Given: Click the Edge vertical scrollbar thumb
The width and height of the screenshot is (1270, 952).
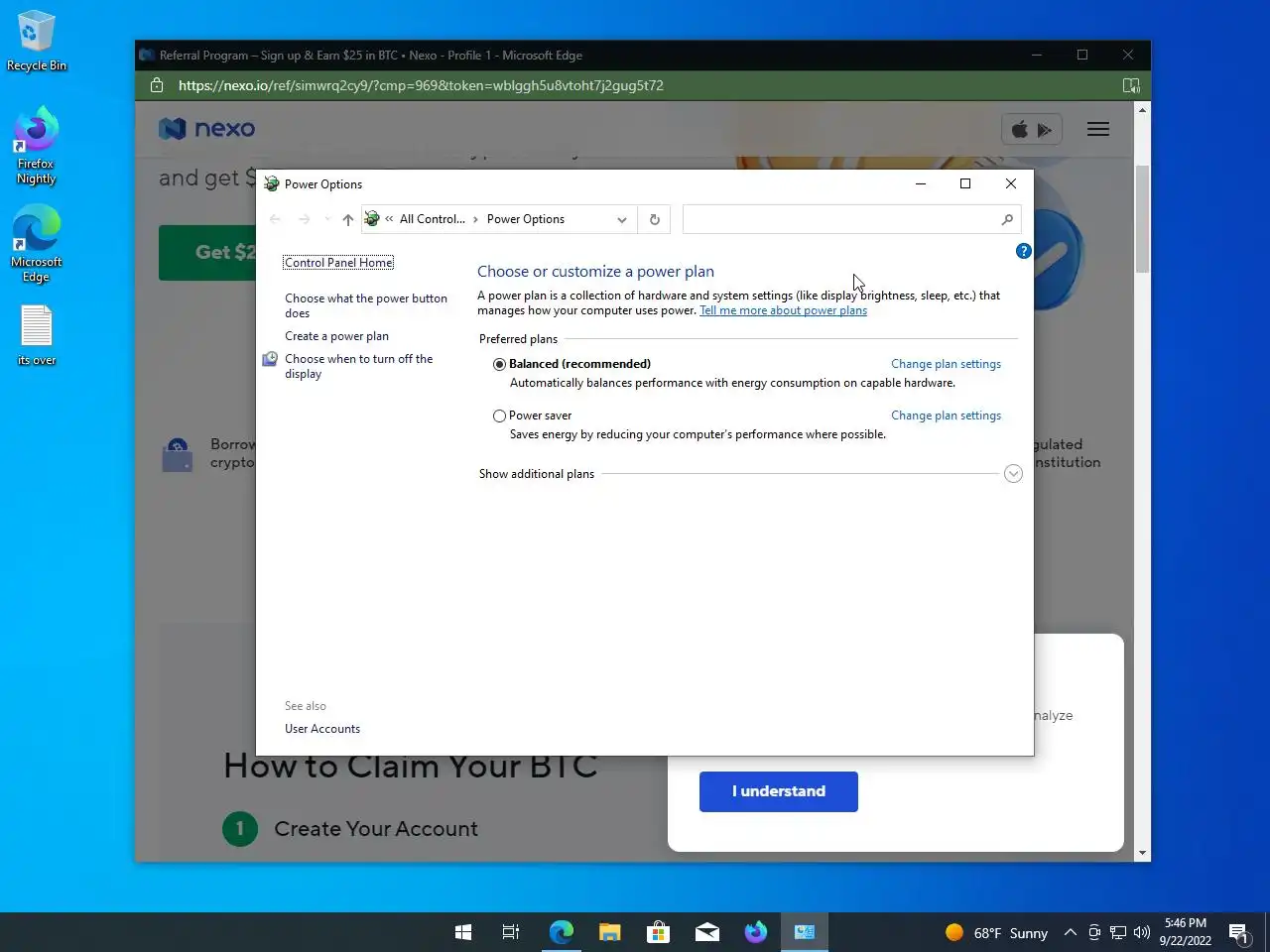Looking at the screenshot, I should [x=1142, y=218].
